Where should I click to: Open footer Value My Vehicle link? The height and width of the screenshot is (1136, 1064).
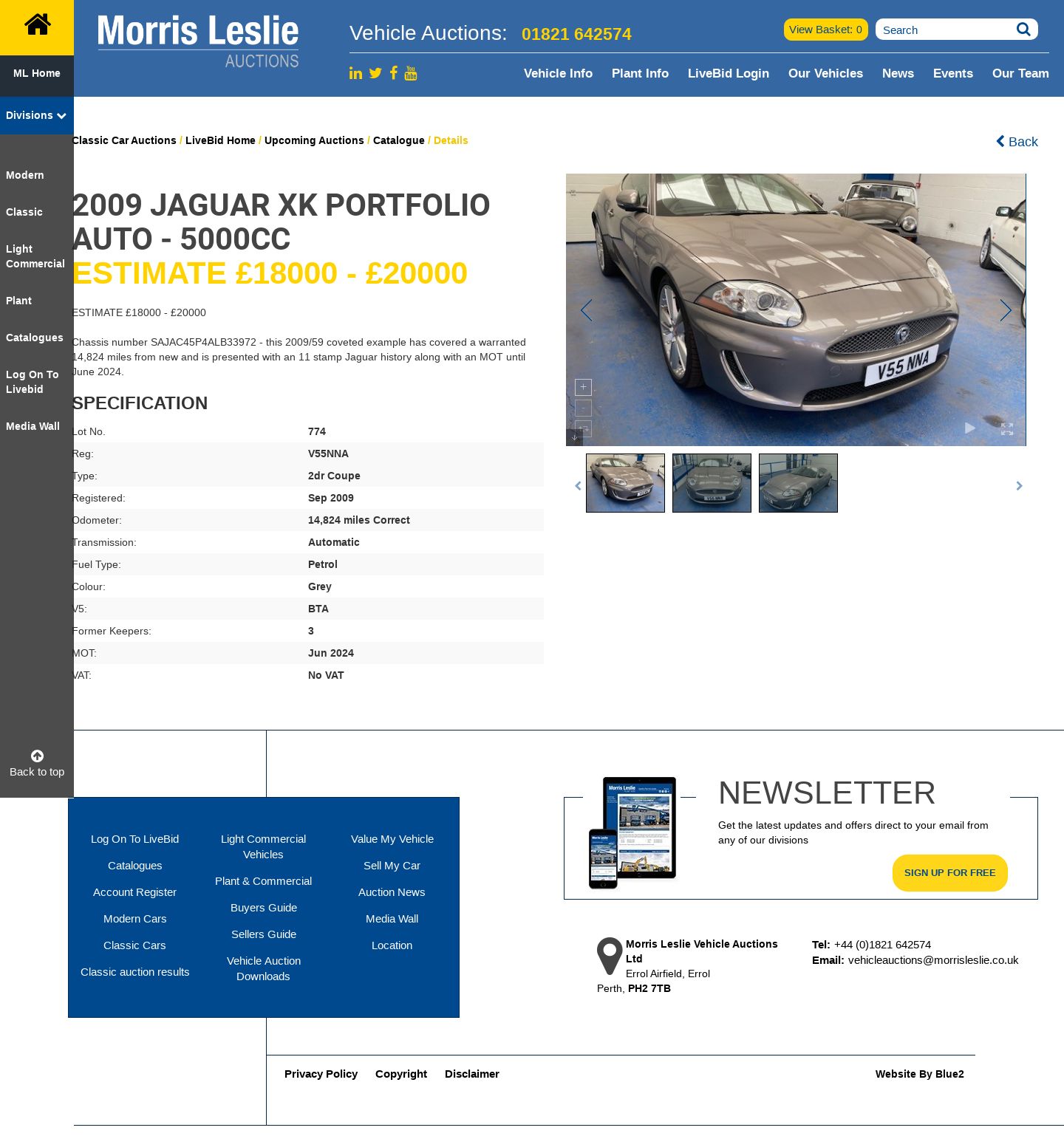tap(392, 839)
